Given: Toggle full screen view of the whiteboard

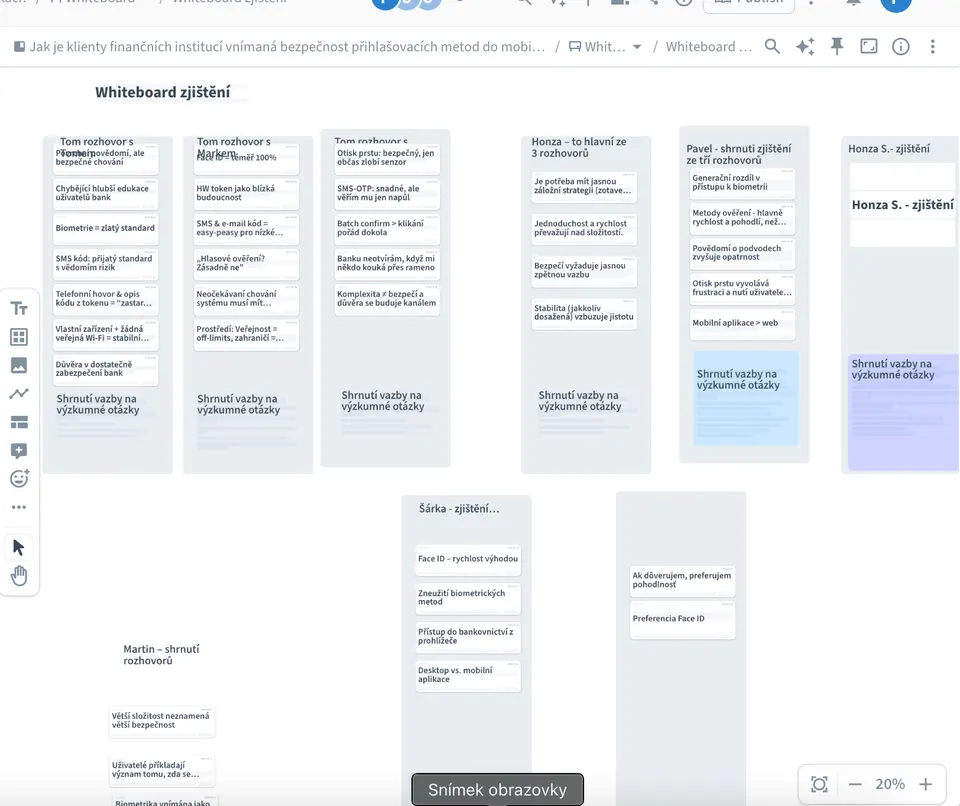Looking at the screenshot, I should (869, 47).
